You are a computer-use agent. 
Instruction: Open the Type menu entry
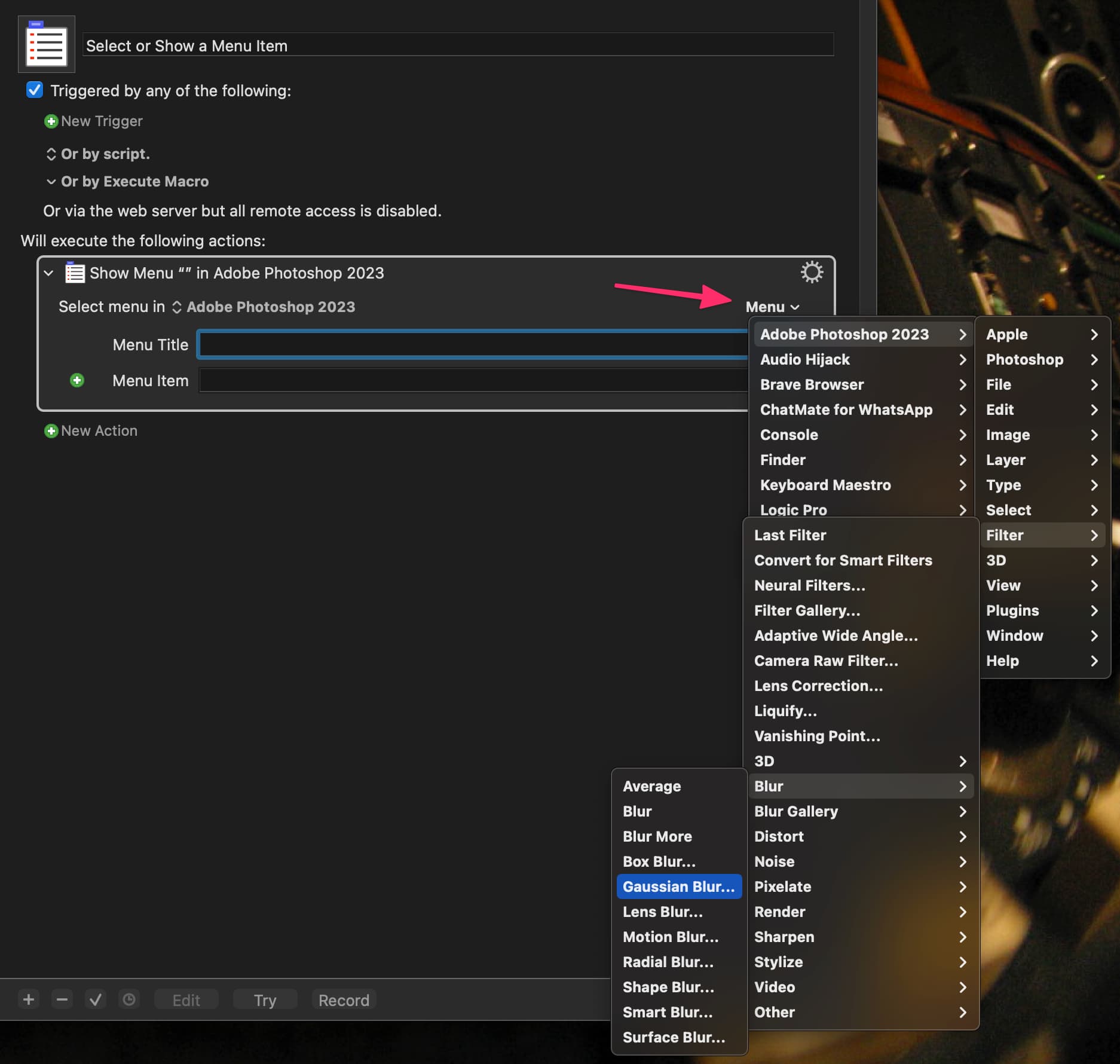pyautogui.click(x=1042, y=485)
